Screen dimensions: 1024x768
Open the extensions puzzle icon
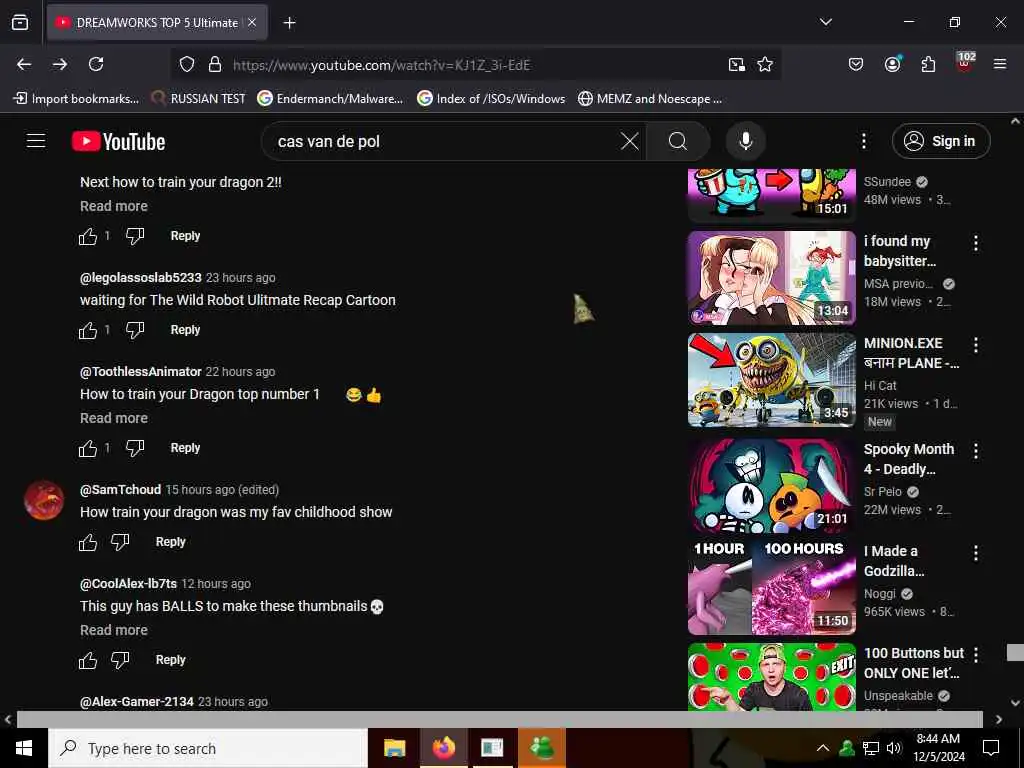(x=928, y=64)
